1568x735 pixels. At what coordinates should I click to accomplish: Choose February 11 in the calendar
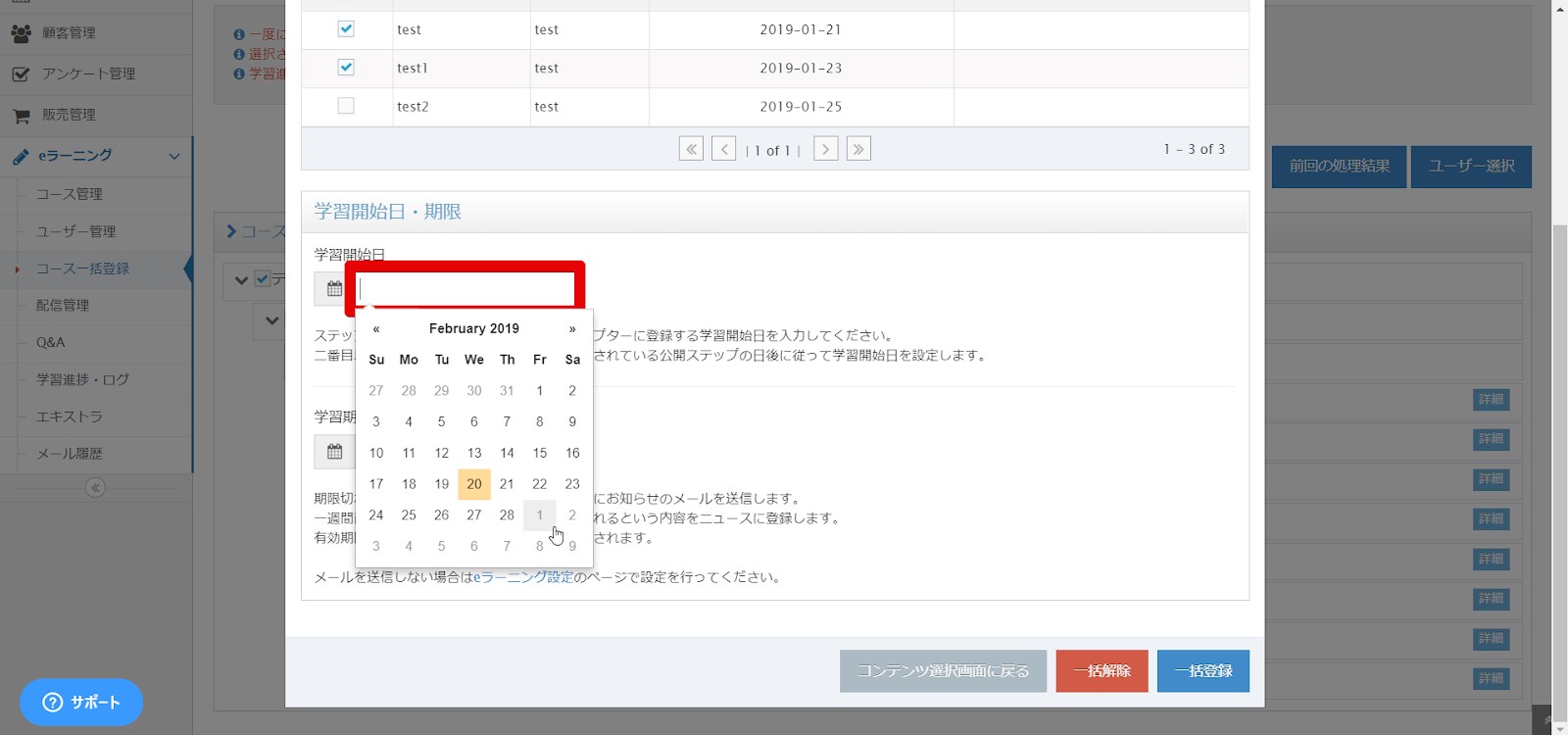click(x=409, y=453)
